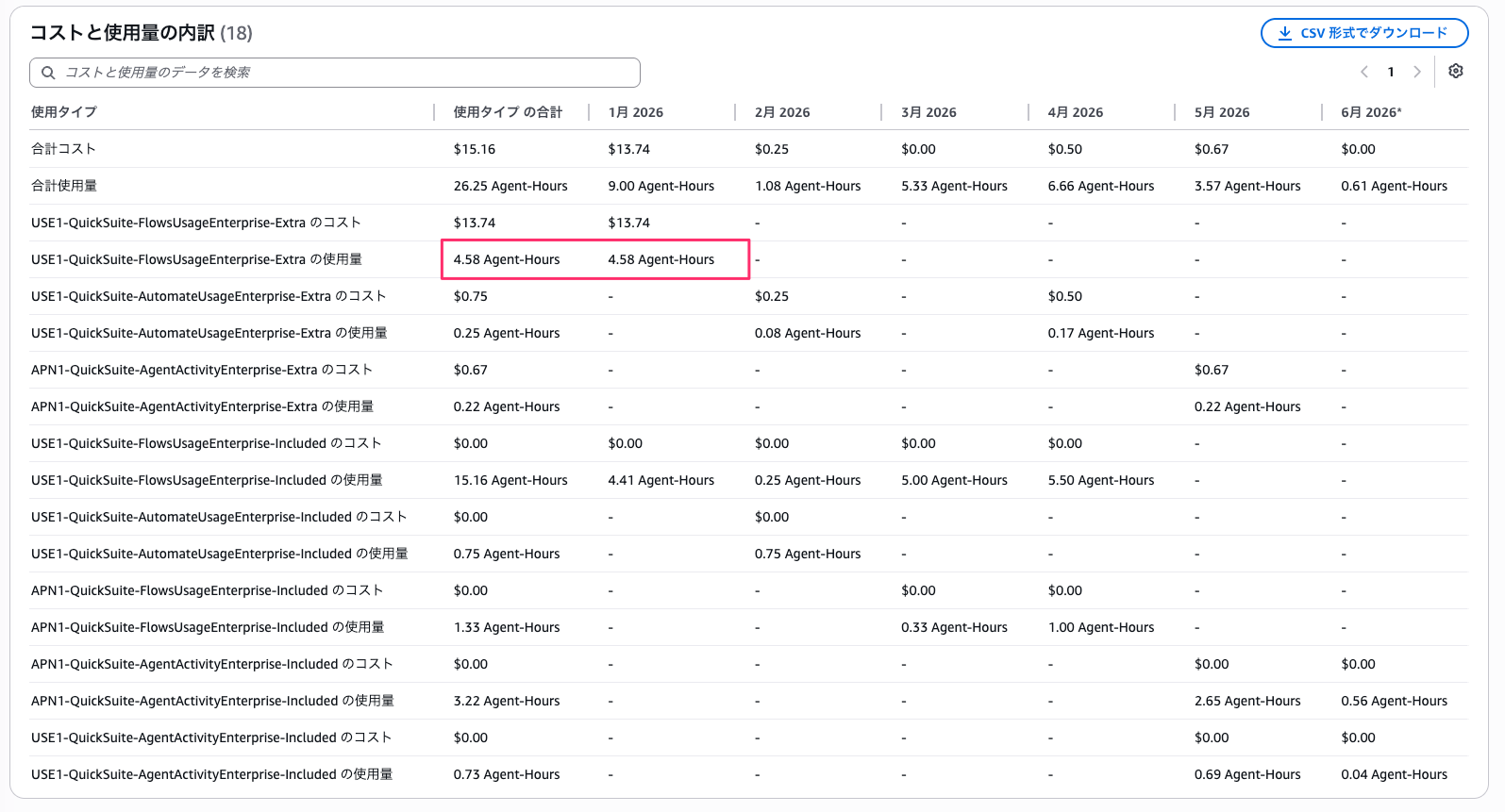The image size is (1505, 812).
Task: Click 9.00 Agent-Hours January cell
Action: (x=661, y=186)
